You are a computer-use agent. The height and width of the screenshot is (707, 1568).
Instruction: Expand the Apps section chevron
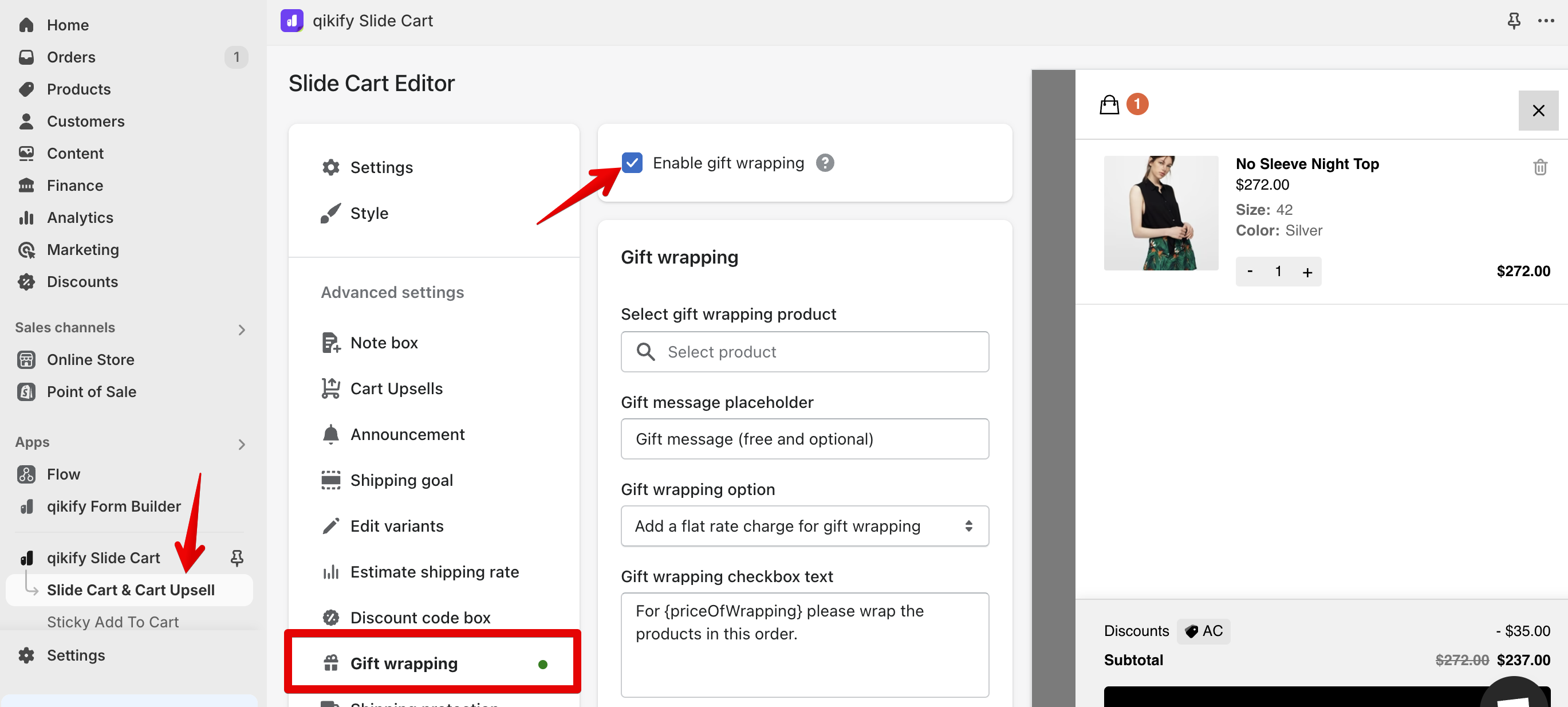(x=242, y=445)
